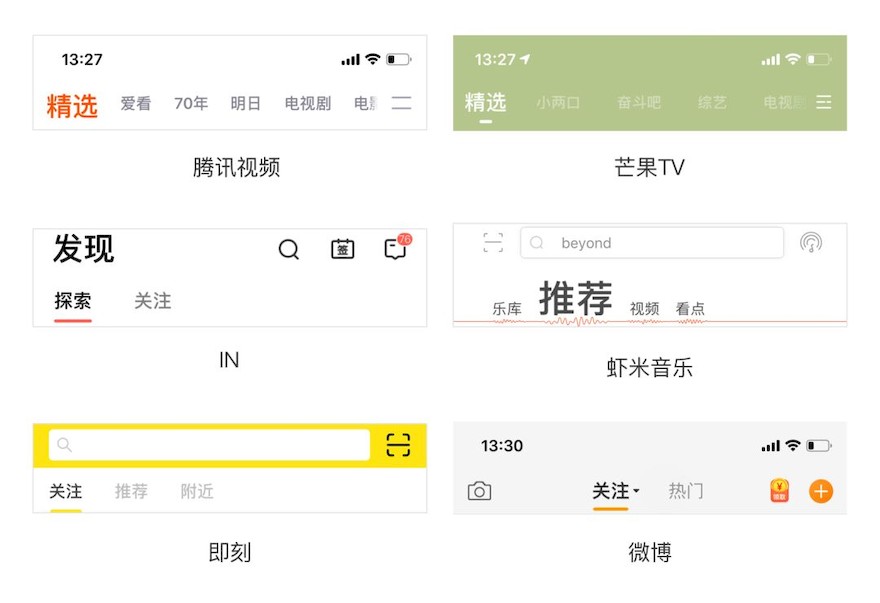Image resolution: width=880 pixels, height=603 pixels.
Task: Select the white 精选 tab in 芒果TV
Action: [x=485, y=103]
